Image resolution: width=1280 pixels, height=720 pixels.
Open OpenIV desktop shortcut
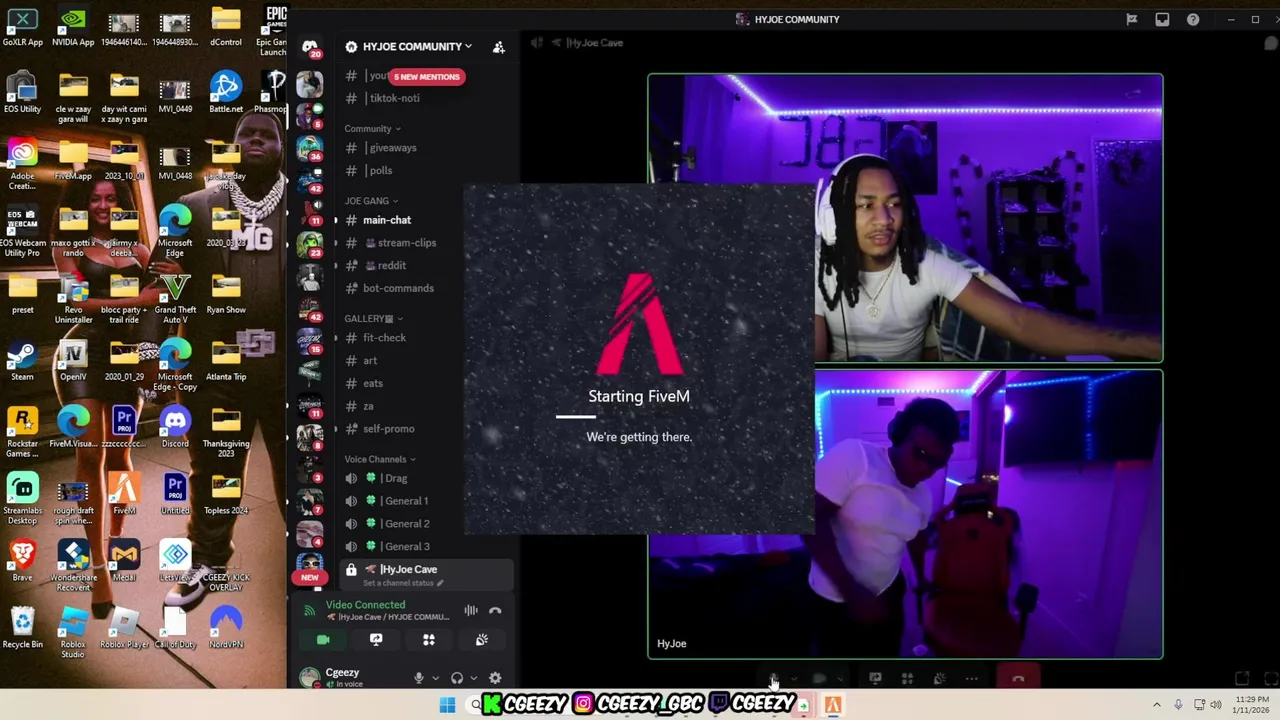pos(73,361)
